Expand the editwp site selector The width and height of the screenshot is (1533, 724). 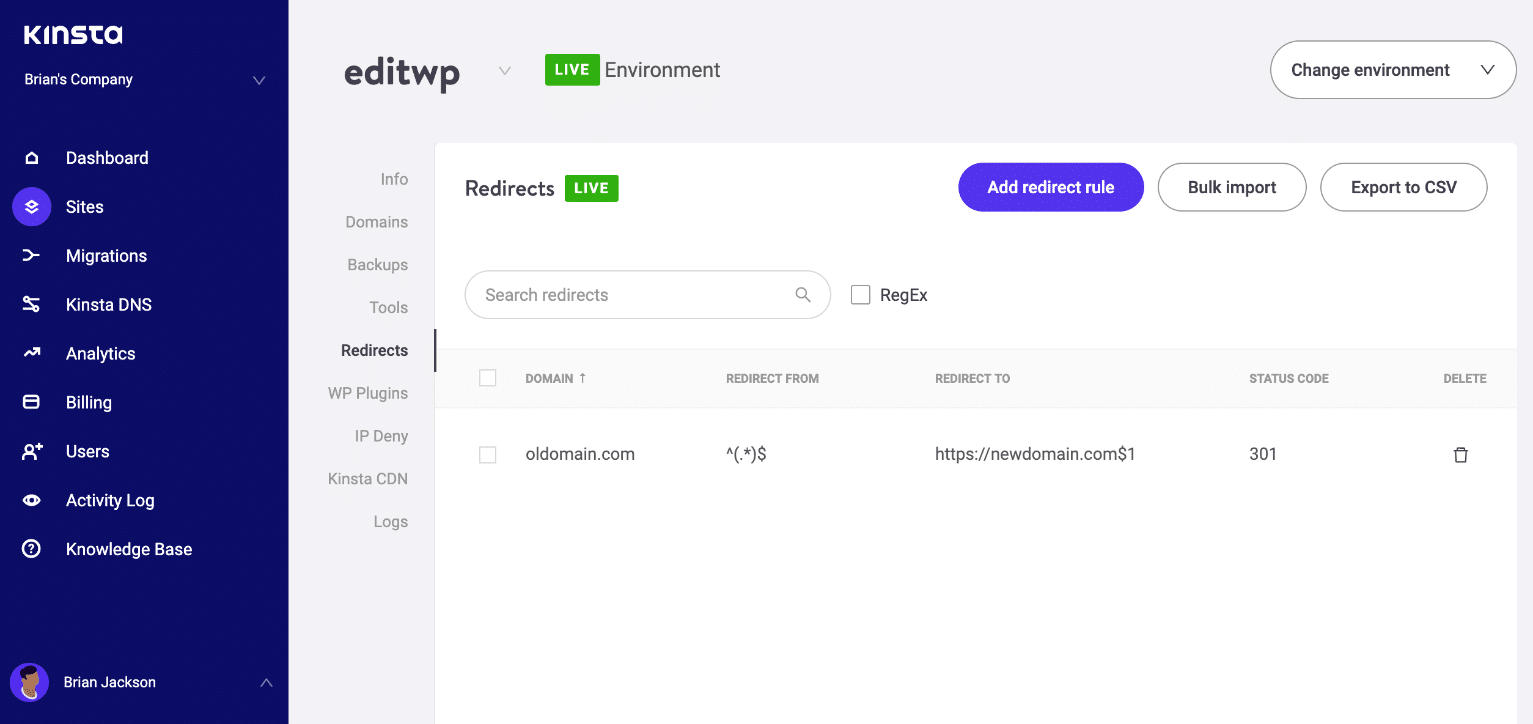[504, 70]
